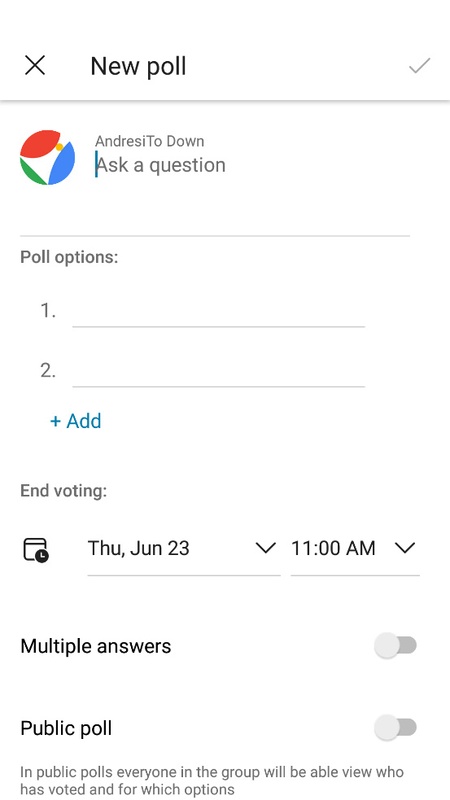Select poll option 2 text field
The width and height of the screenshot is (450, 800).
point(218,371)
